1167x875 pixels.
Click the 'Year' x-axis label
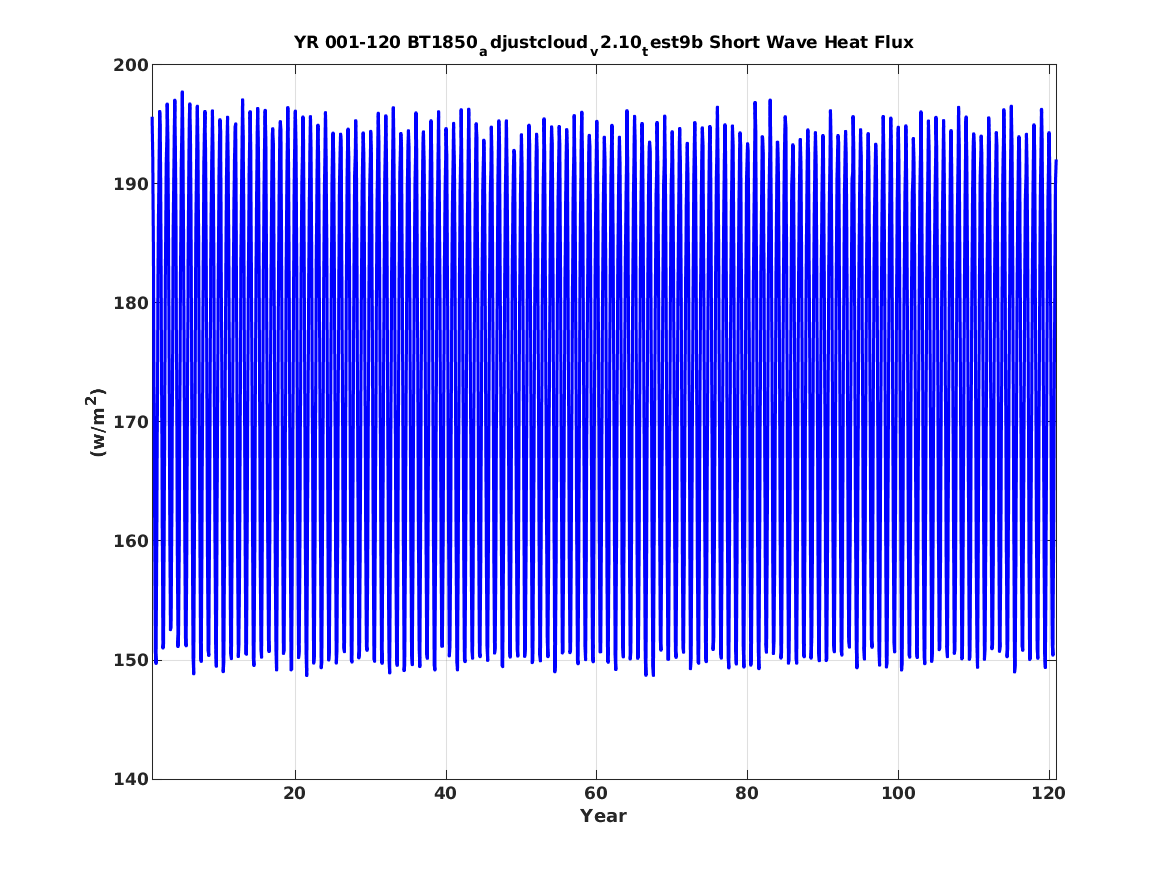point(604,816)
